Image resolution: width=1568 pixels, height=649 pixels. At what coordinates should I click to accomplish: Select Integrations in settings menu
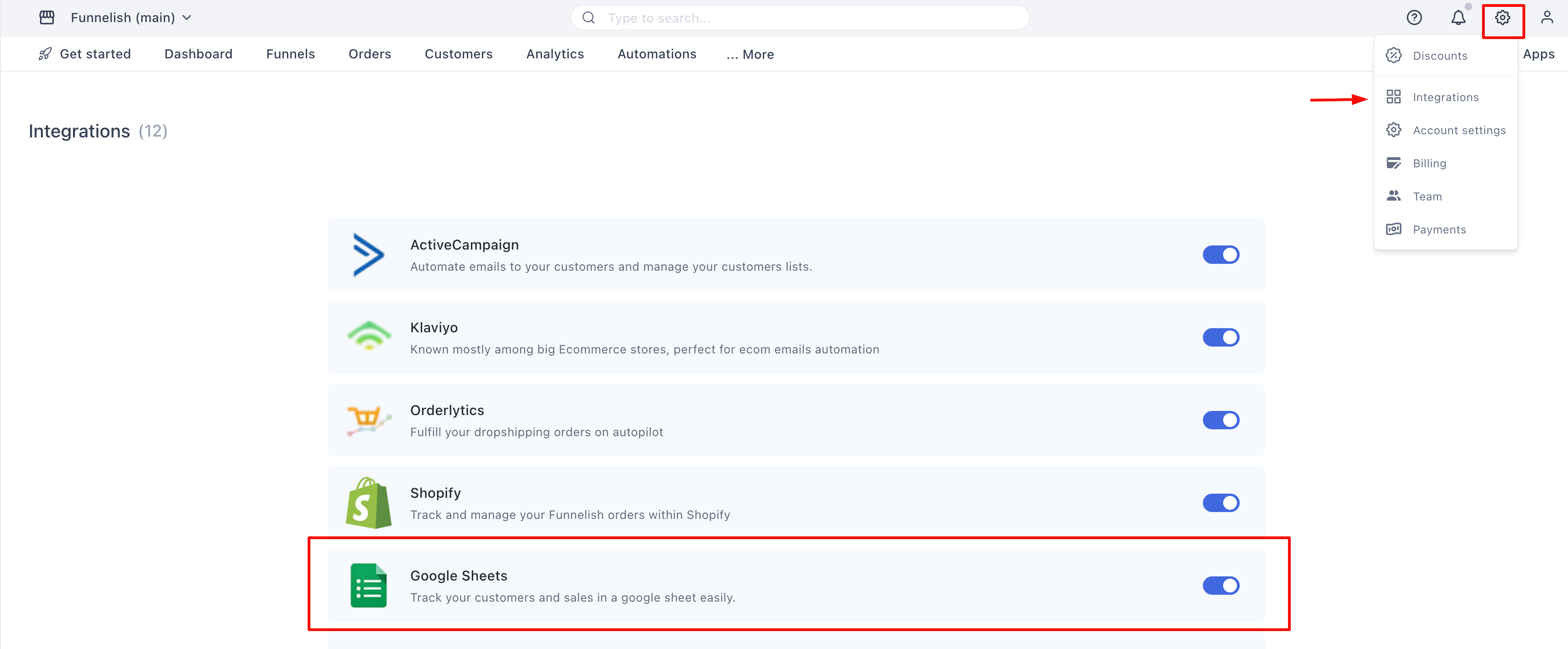(1445, 97)
